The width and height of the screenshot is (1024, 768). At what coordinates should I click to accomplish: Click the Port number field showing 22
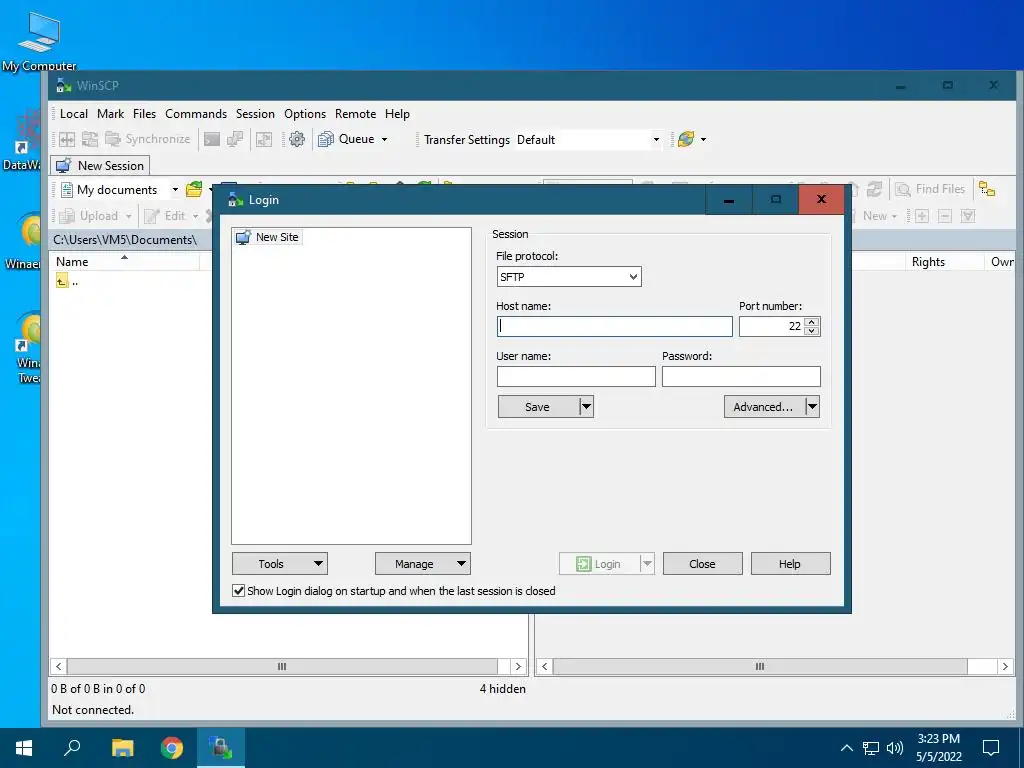(x=771, y=327)
